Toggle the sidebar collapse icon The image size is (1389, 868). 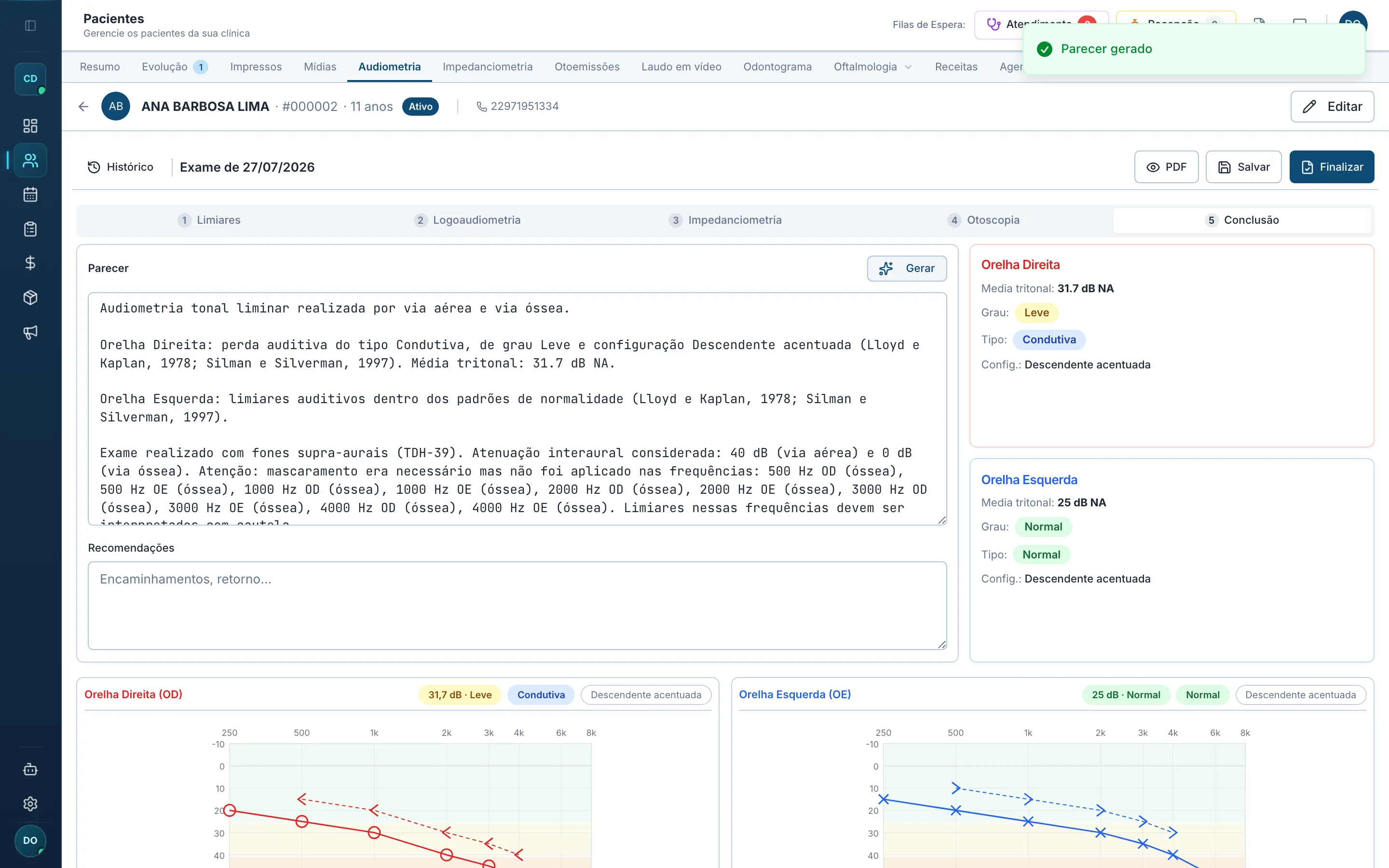click(x=30, y=25)
